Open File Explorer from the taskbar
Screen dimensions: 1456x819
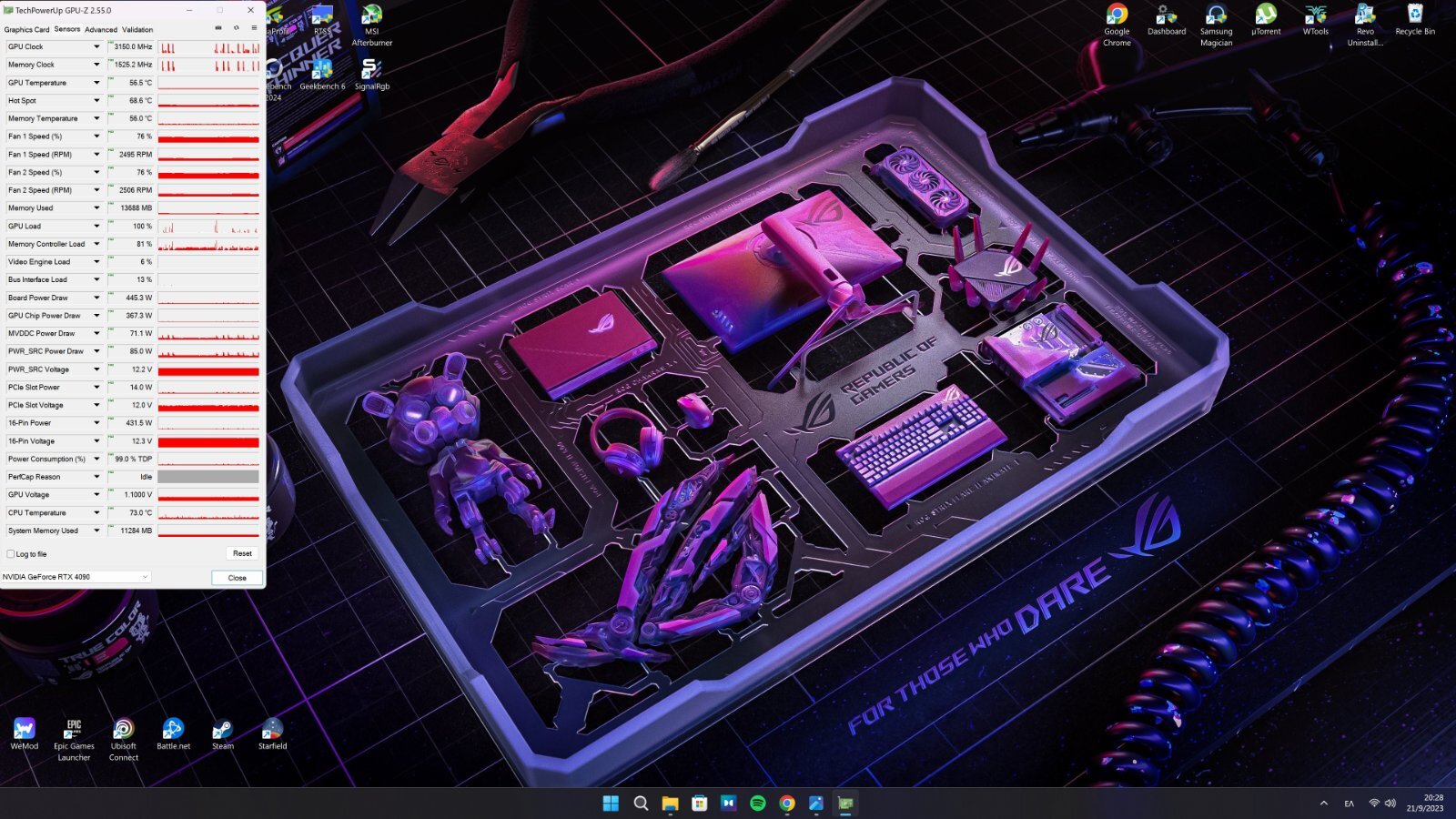670,803
